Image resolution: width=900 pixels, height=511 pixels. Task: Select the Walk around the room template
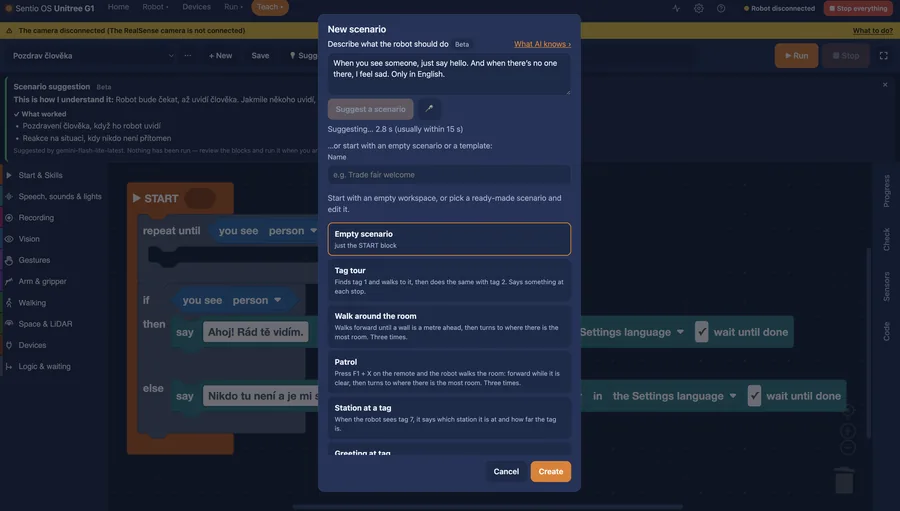coord(449,326)
